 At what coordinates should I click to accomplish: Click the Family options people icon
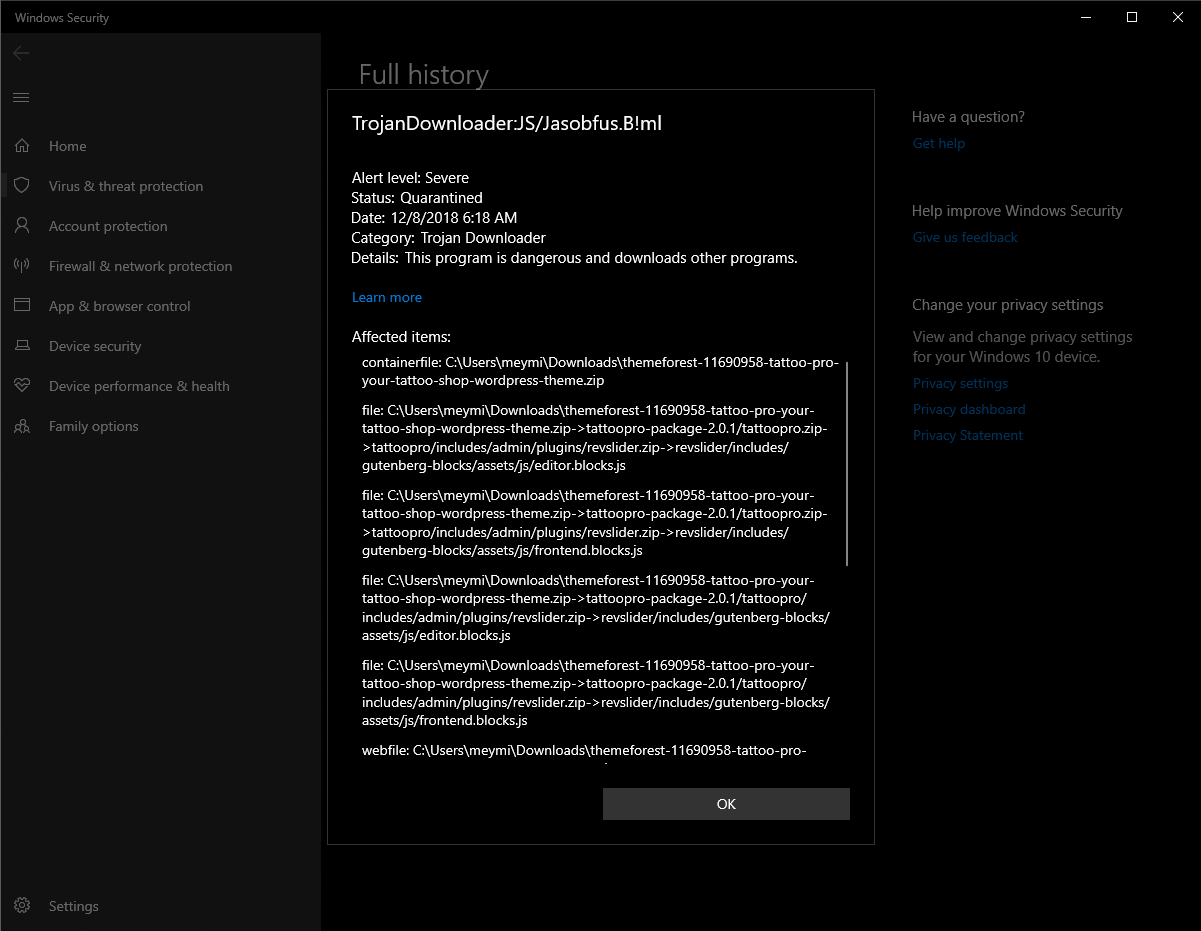pos(22,426)
